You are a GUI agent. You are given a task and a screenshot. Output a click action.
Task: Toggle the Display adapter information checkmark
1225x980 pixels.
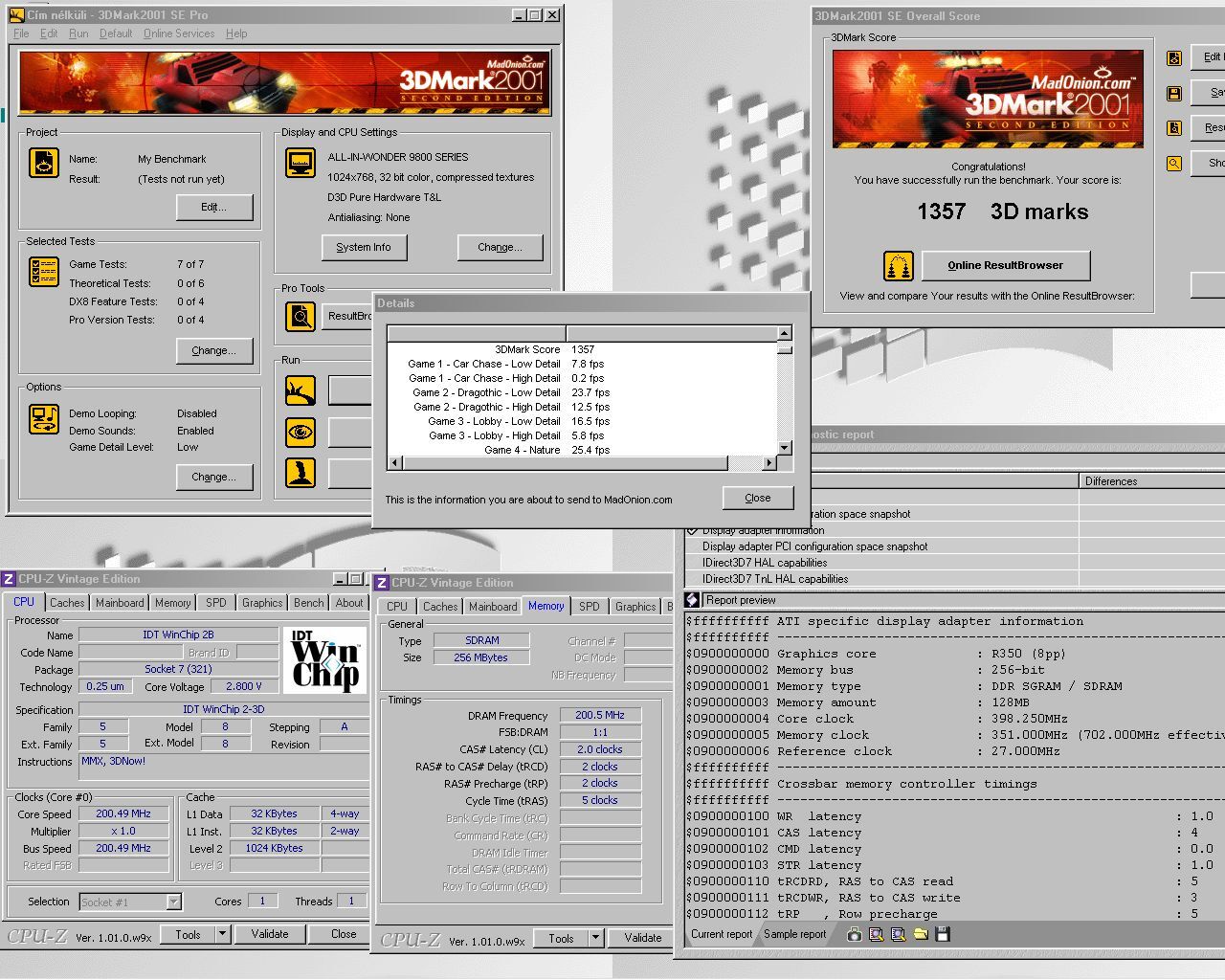693,530
